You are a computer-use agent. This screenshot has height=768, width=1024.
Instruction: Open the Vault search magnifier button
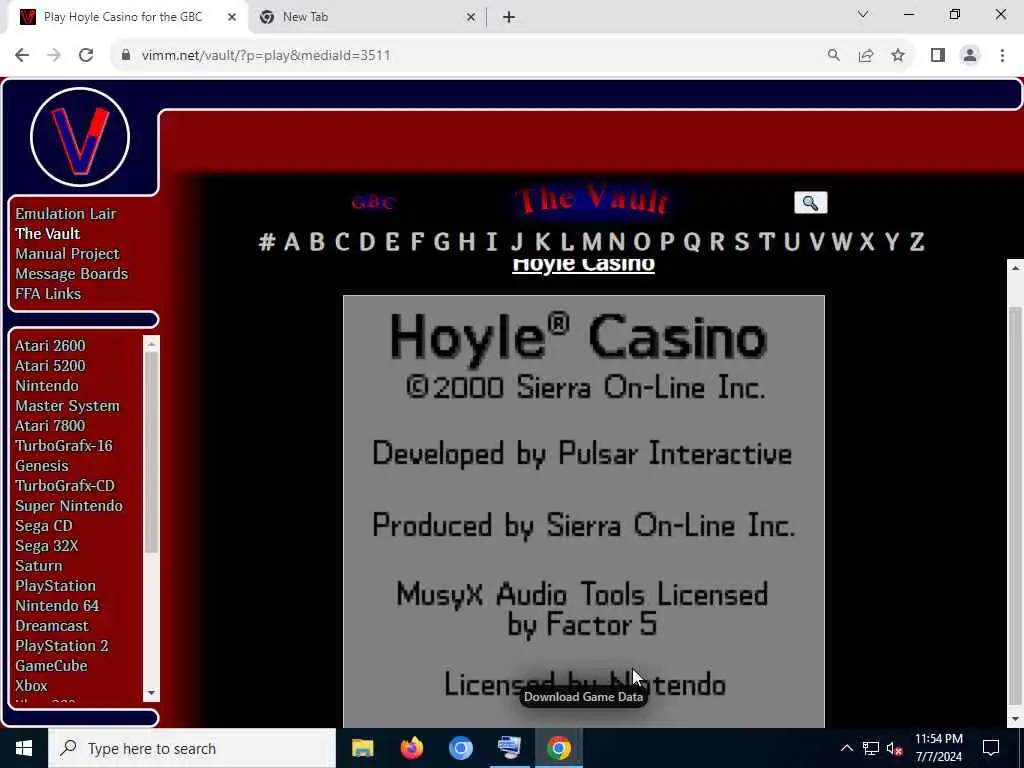coord(810,202)
